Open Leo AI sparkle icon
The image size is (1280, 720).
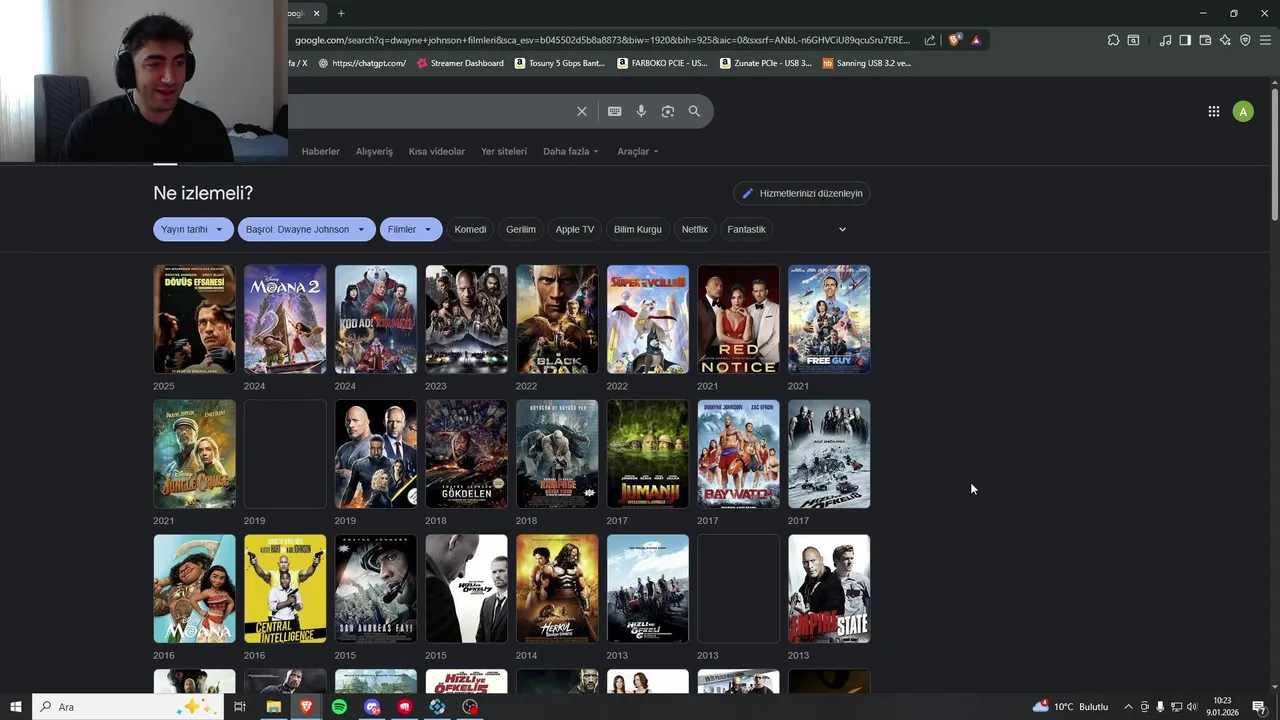pos(1225,40)
